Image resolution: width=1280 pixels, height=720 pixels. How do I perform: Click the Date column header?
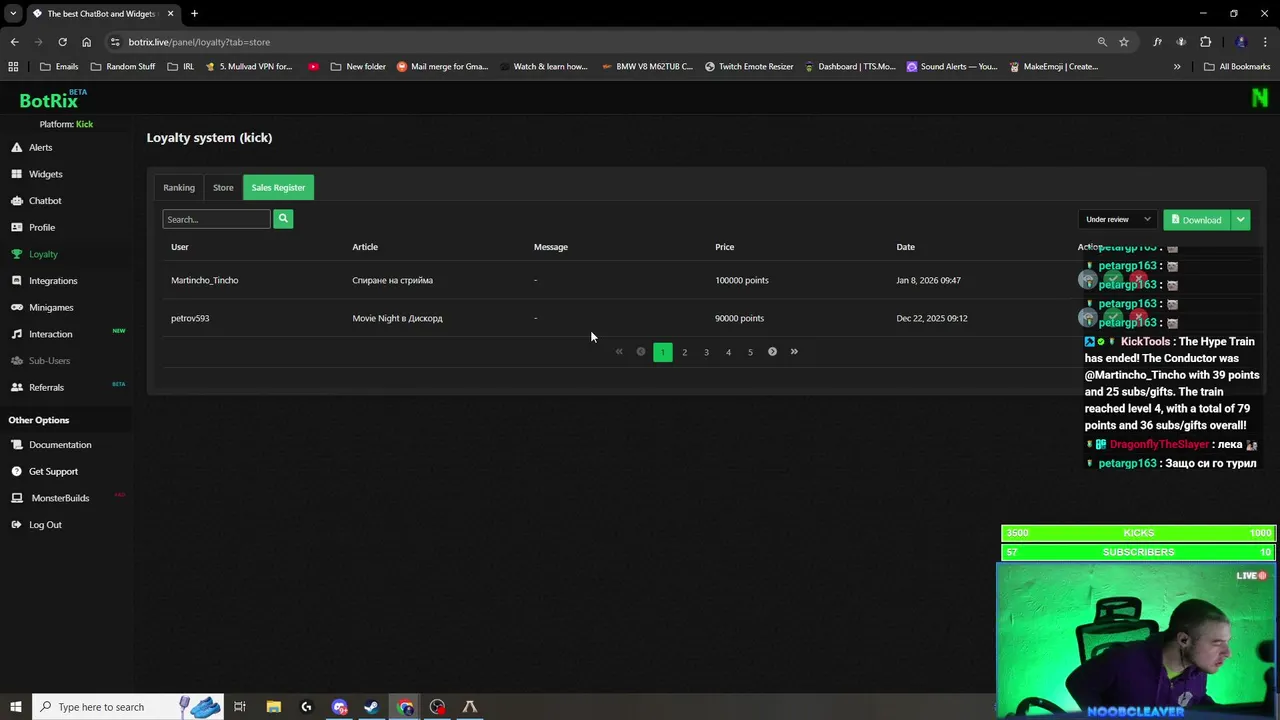[x=906, y=247]
